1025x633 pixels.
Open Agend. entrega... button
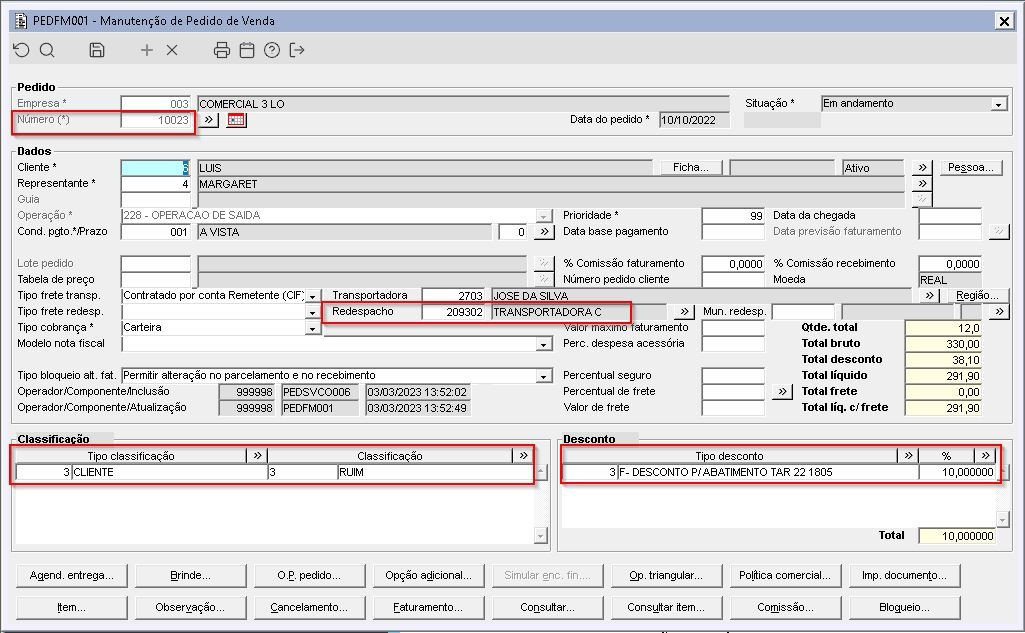coord(72,575)
